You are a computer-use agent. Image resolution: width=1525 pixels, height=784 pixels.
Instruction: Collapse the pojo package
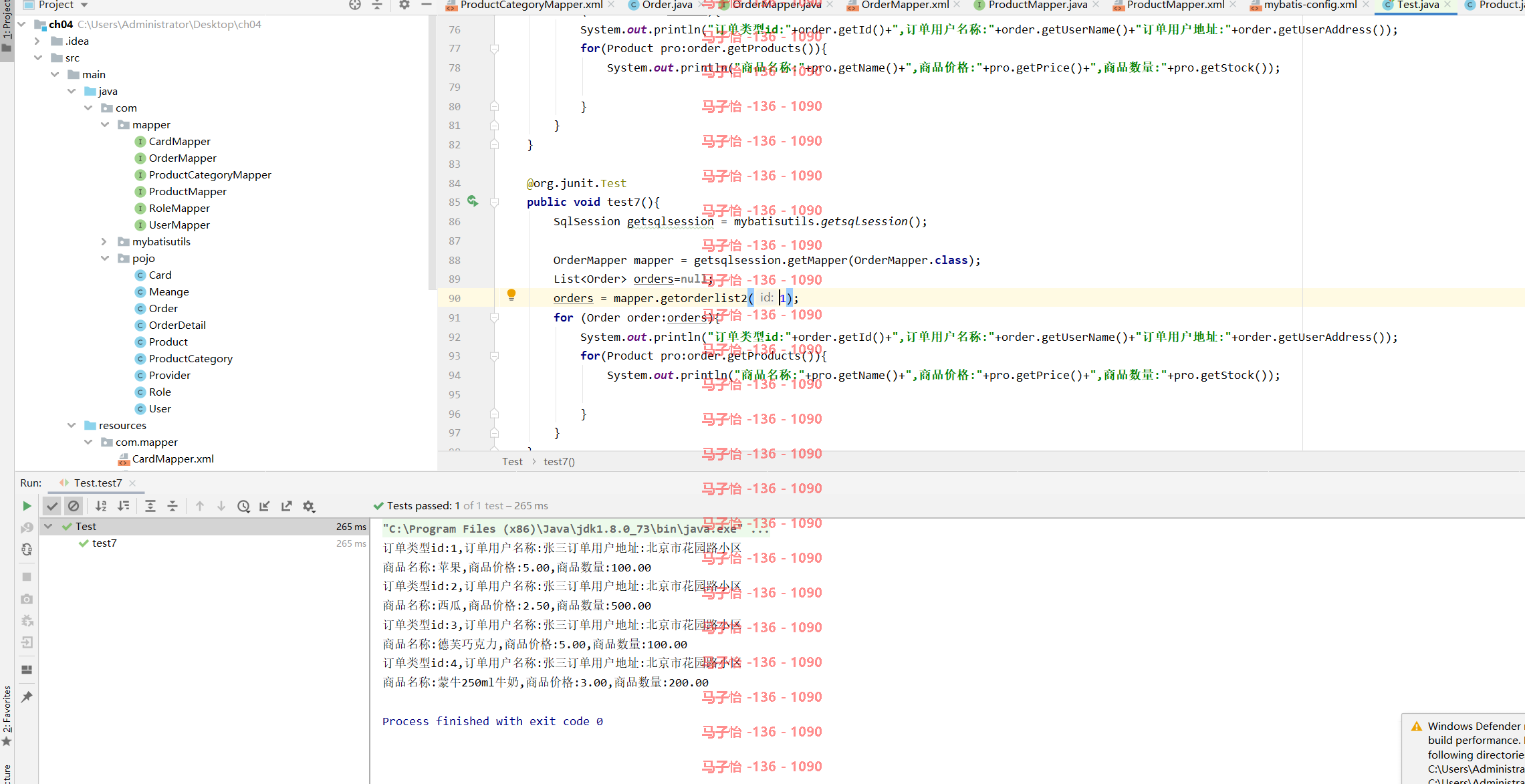pyautogui.click(x=105, y=258)
